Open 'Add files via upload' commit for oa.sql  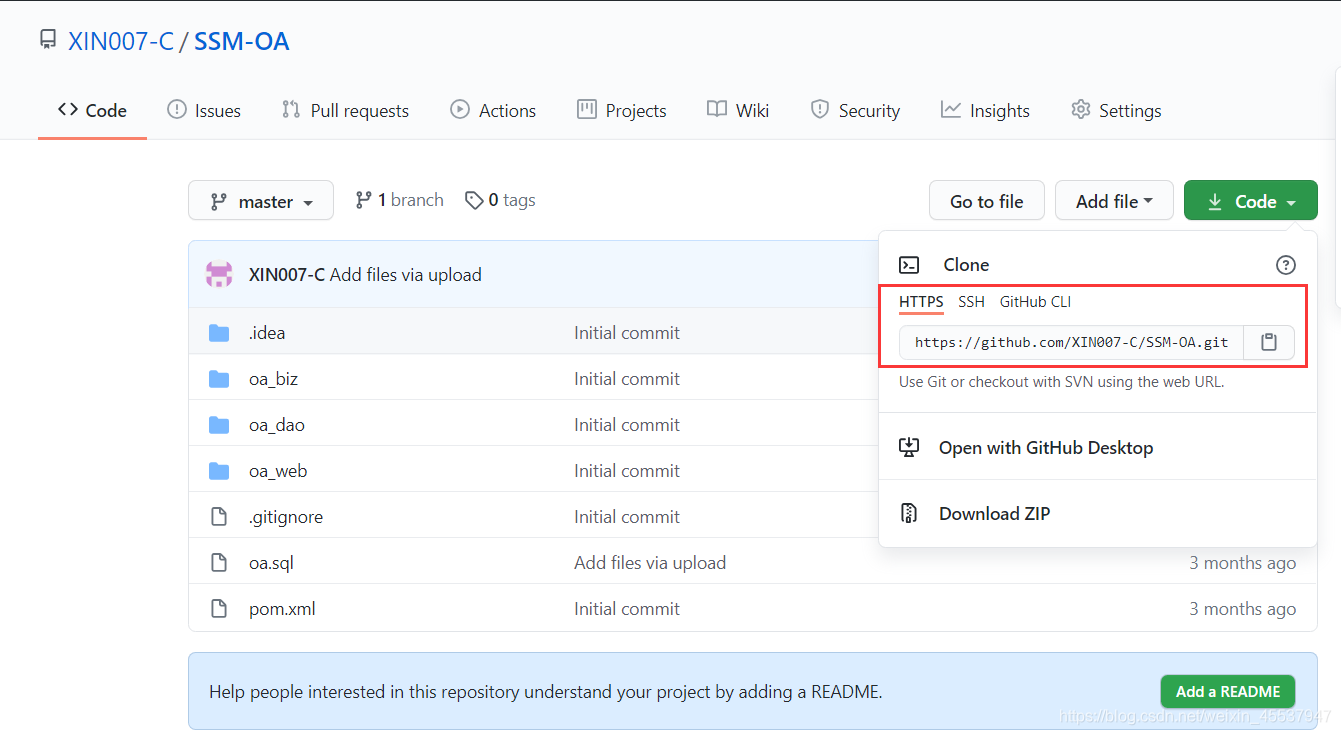click(650, 563)
